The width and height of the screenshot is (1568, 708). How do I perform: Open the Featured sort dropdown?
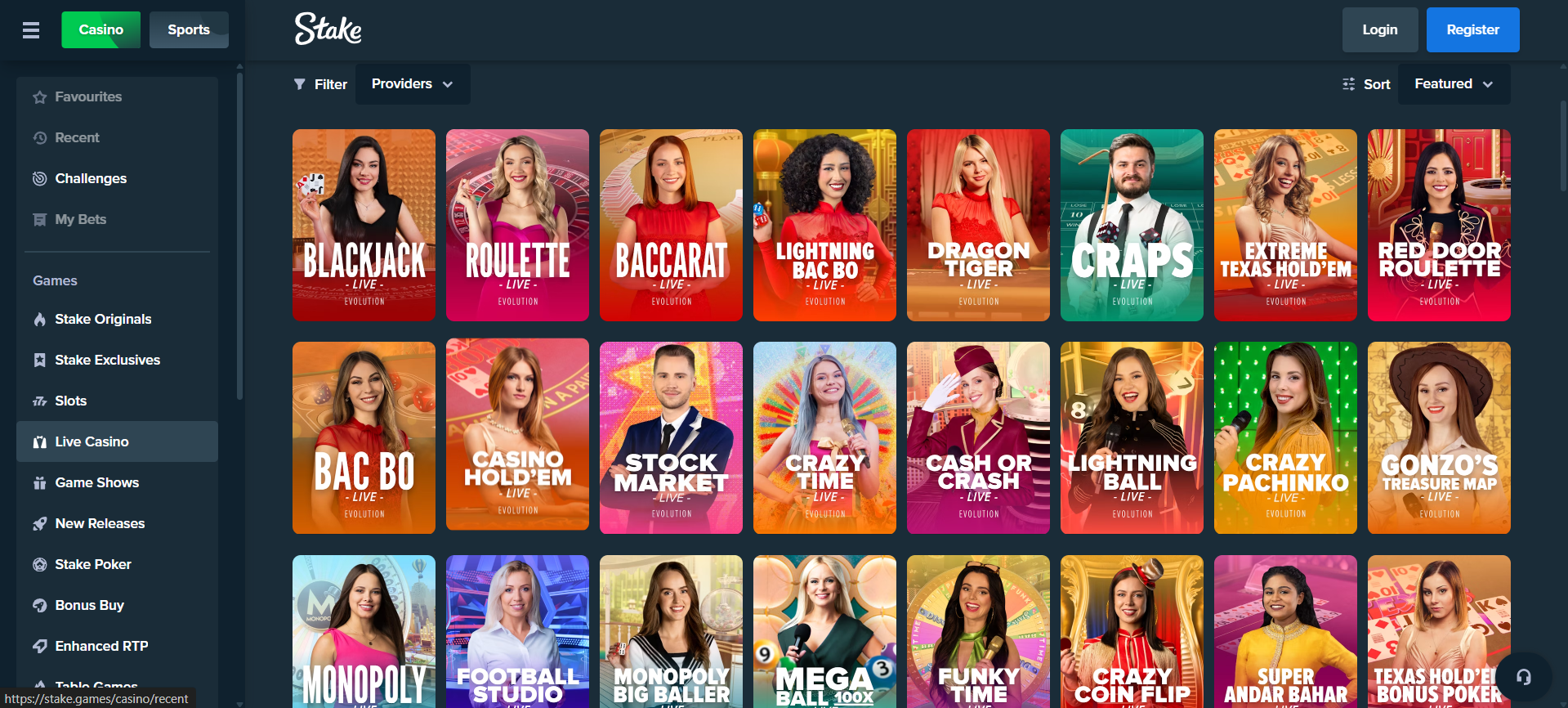coord(1454,84)
